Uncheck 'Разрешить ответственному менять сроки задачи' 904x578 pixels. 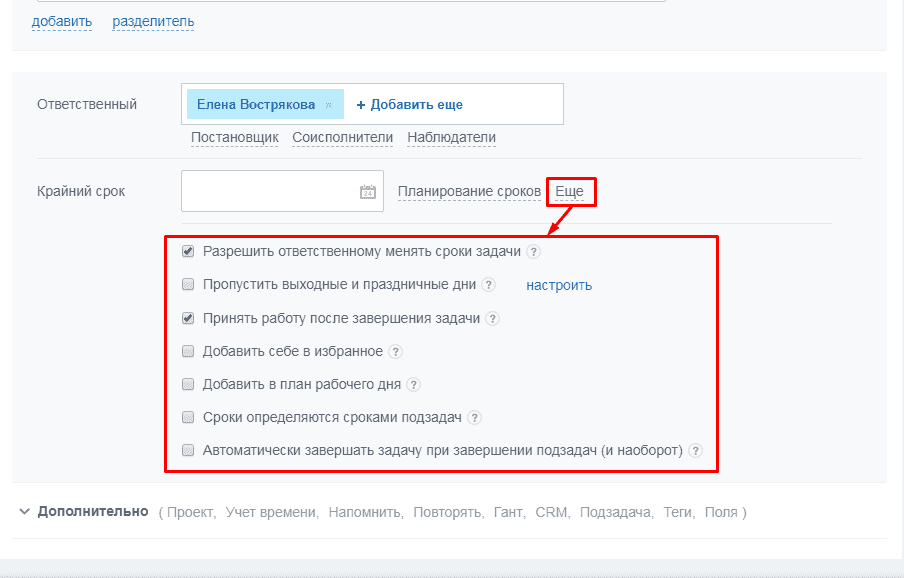tap(188, 252)
